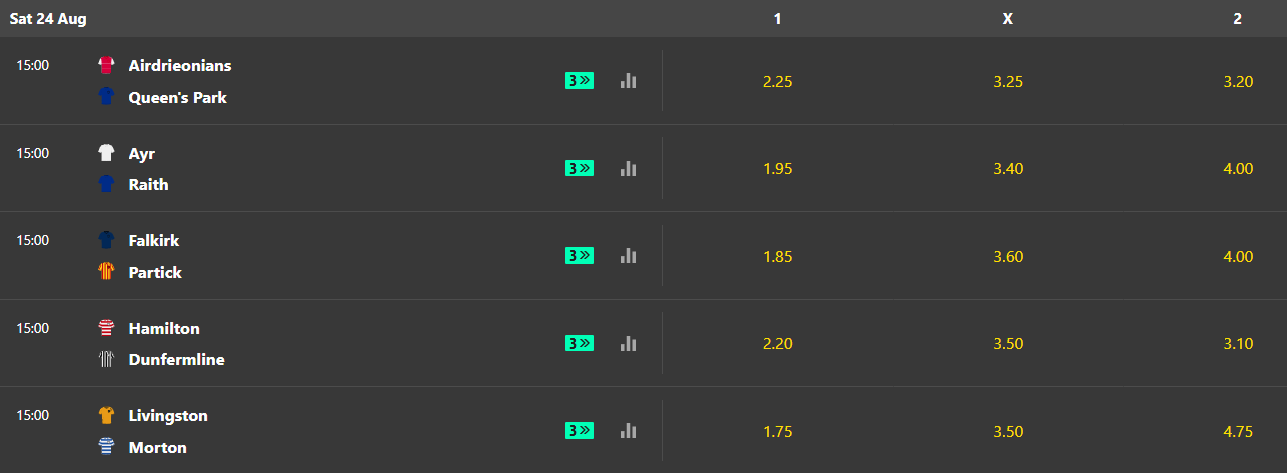The image size is (1287, 473).
Task: Open the Livingston team link
Action: coord(168,415)
